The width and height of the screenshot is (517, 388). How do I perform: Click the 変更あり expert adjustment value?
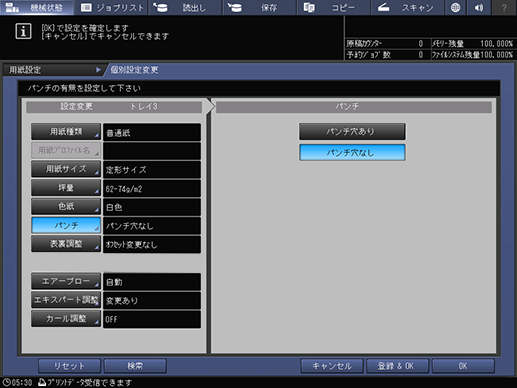152,300
